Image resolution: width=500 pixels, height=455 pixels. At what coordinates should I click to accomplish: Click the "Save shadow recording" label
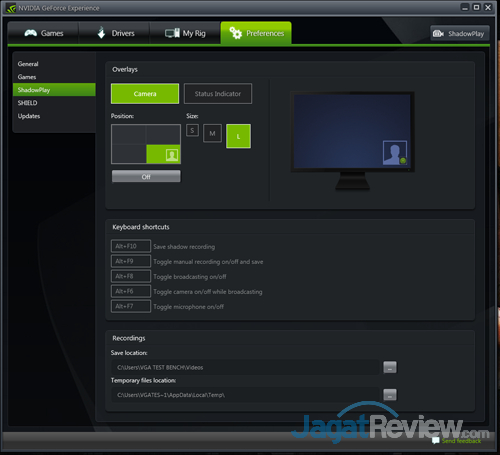[x=184, y=247]
